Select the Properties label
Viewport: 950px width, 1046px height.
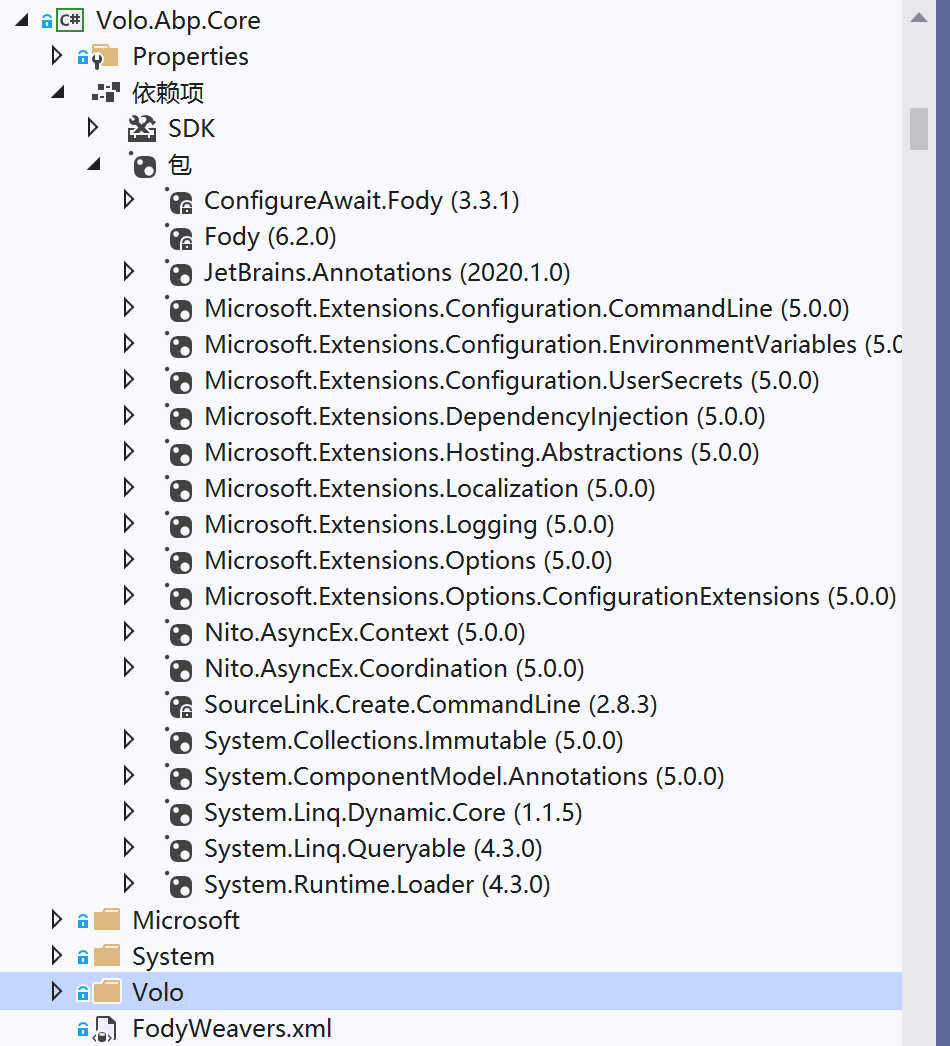tap(190, 57)
